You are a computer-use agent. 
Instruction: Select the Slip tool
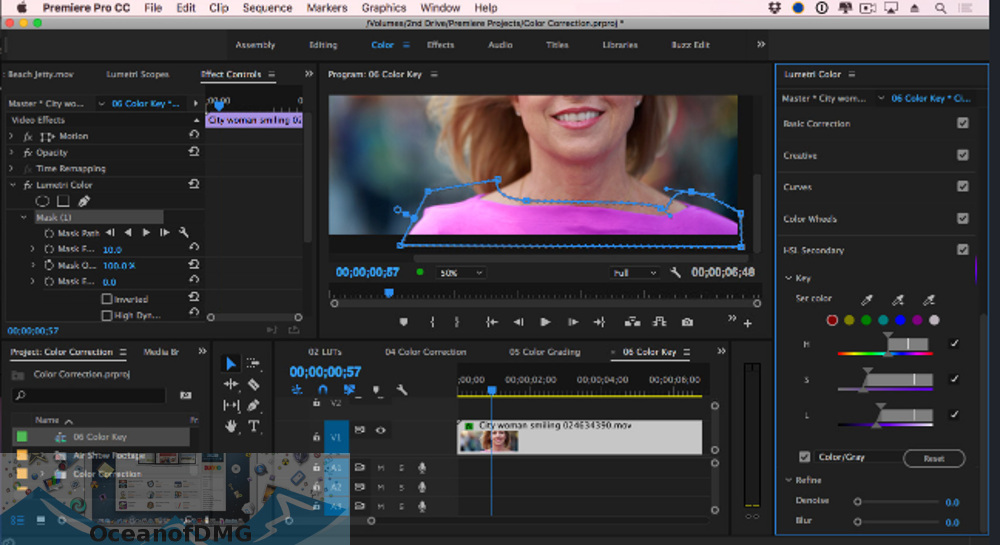point(230,405)
